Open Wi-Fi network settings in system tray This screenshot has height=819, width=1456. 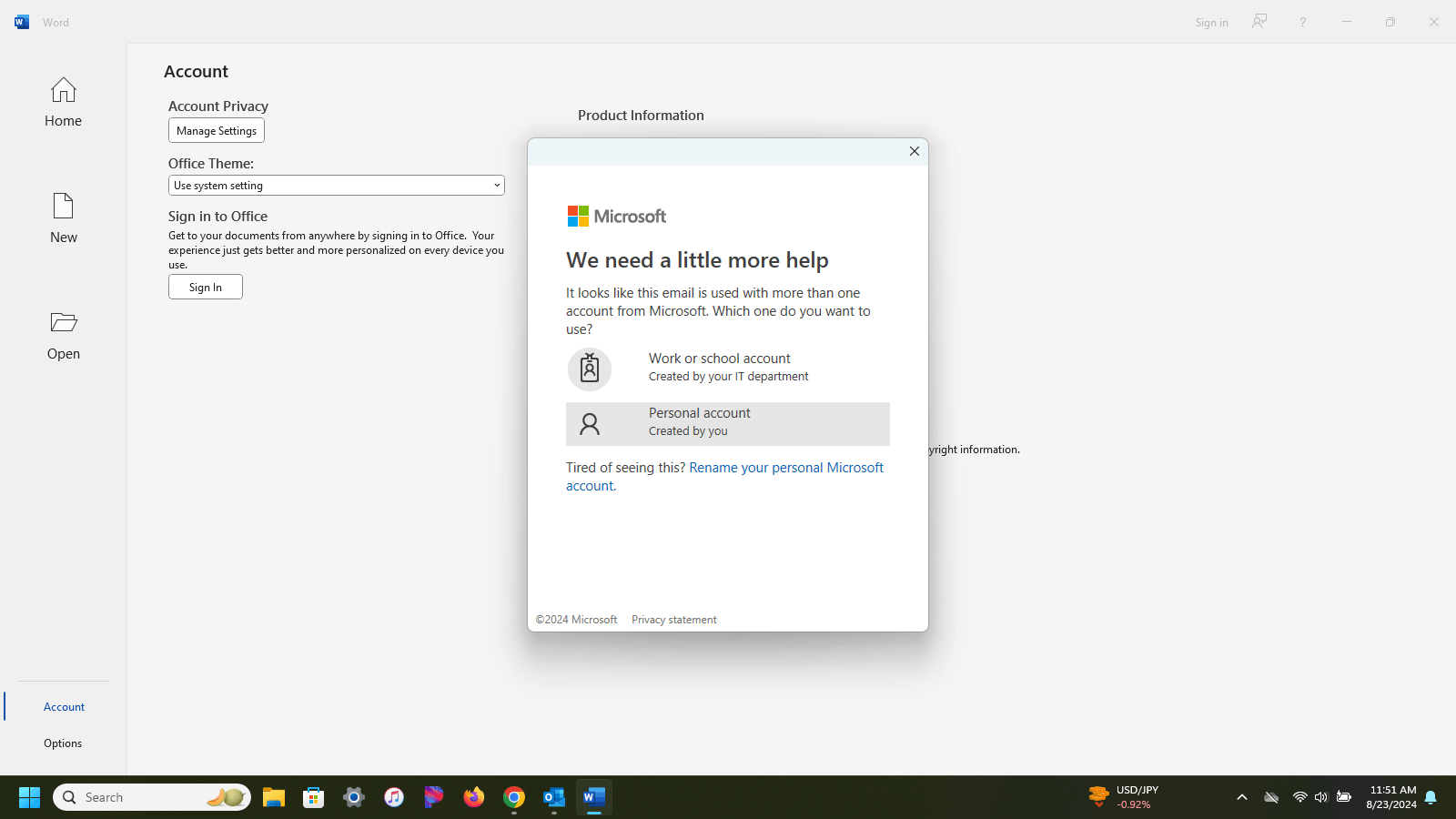click(1300, 797)
